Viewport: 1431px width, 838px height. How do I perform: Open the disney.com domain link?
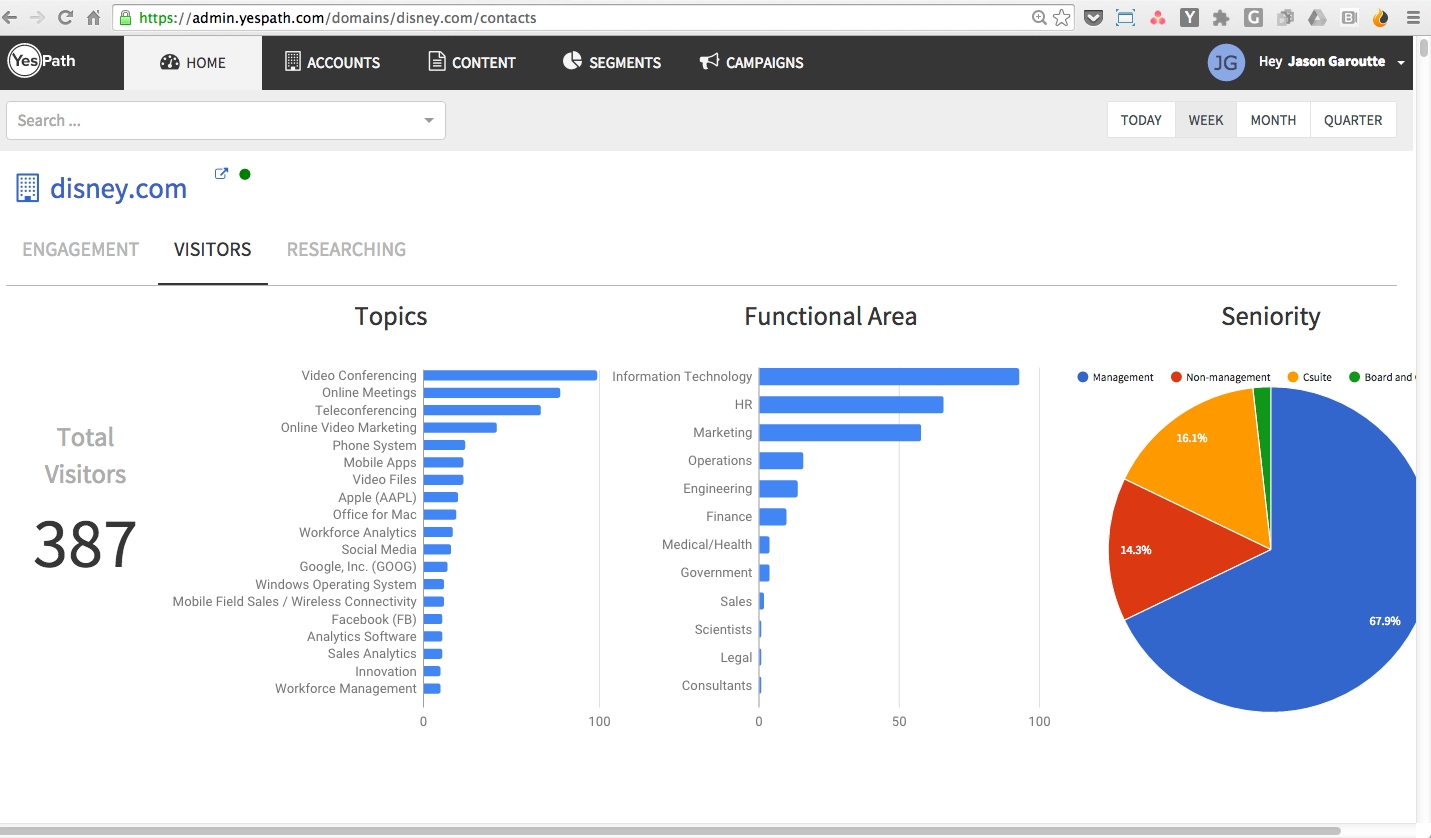pos(118,188)
